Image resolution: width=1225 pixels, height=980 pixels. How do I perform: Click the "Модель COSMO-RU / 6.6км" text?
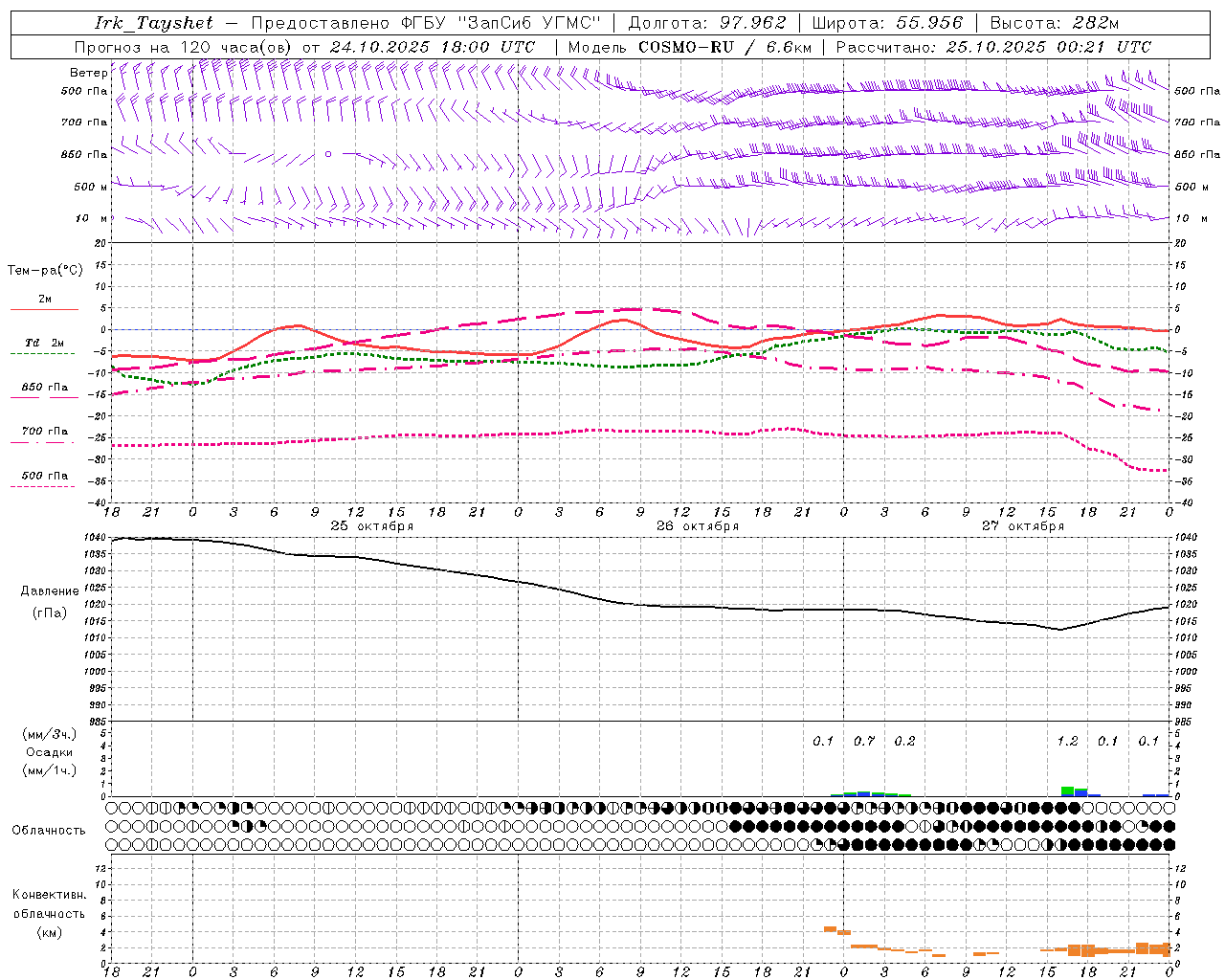(689, 47)
